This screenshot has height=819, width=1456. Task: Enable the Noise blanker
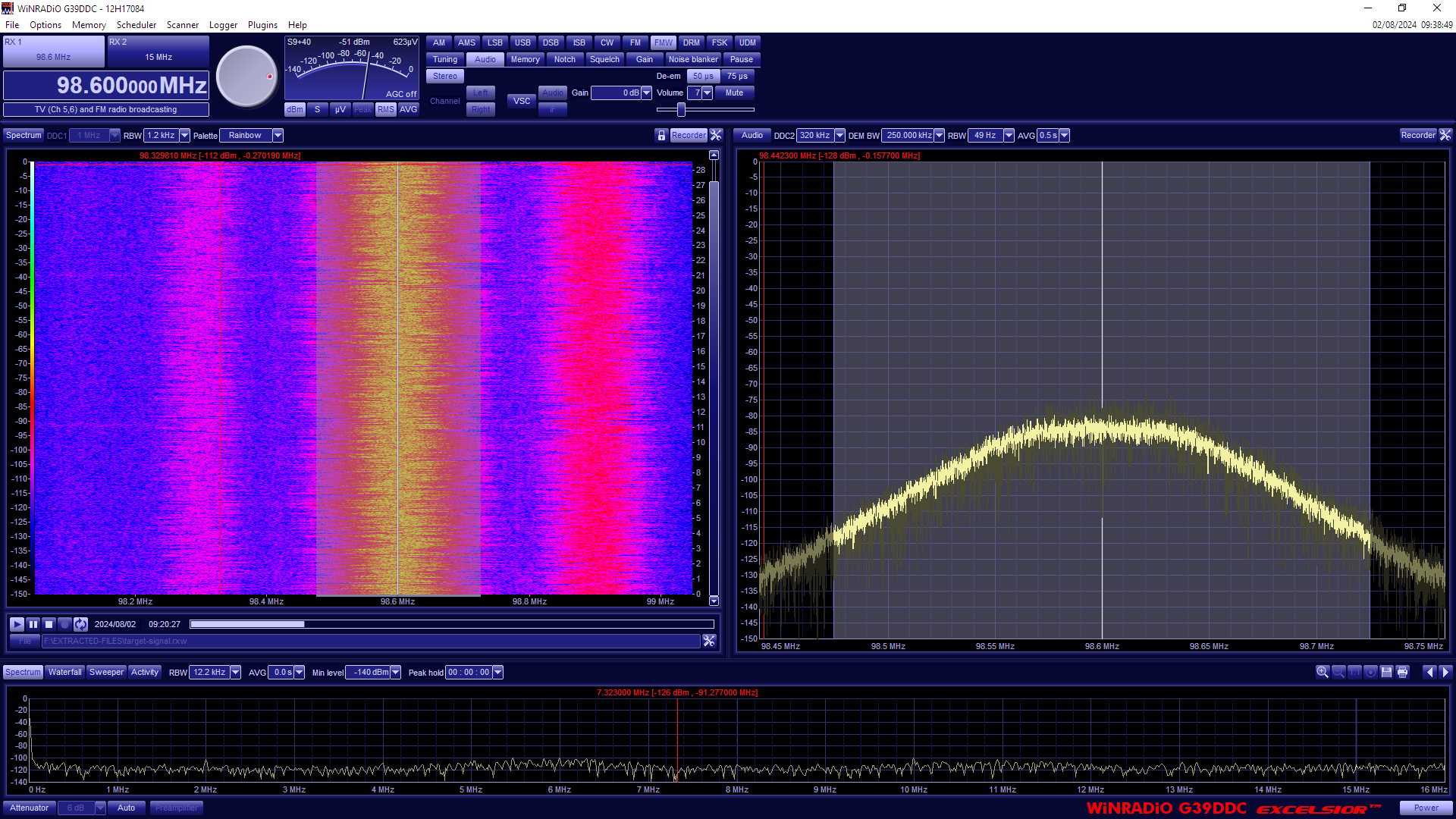point(693,59)
